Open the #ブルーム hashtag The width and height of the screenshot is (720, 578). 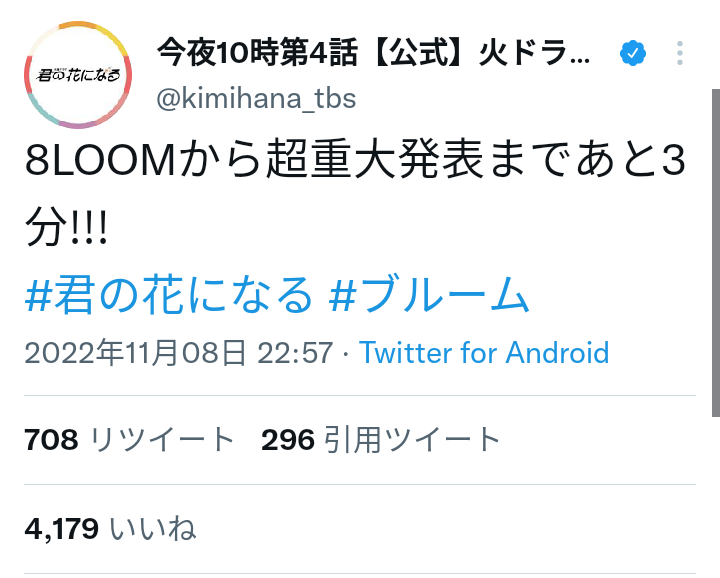pos(429,295)
